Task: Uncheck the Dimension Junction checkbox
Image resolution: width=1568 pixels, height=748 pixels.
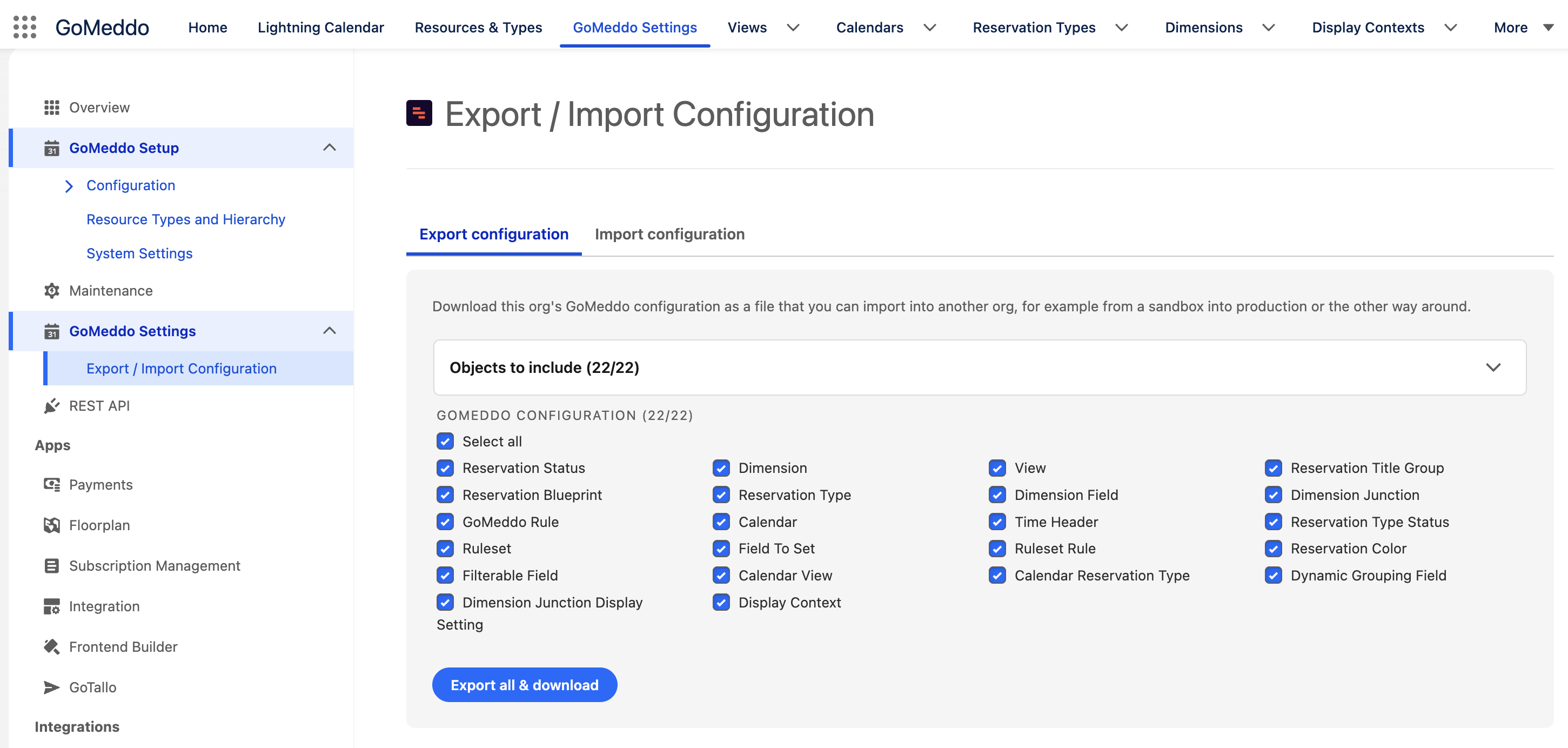Action: 1274,495
